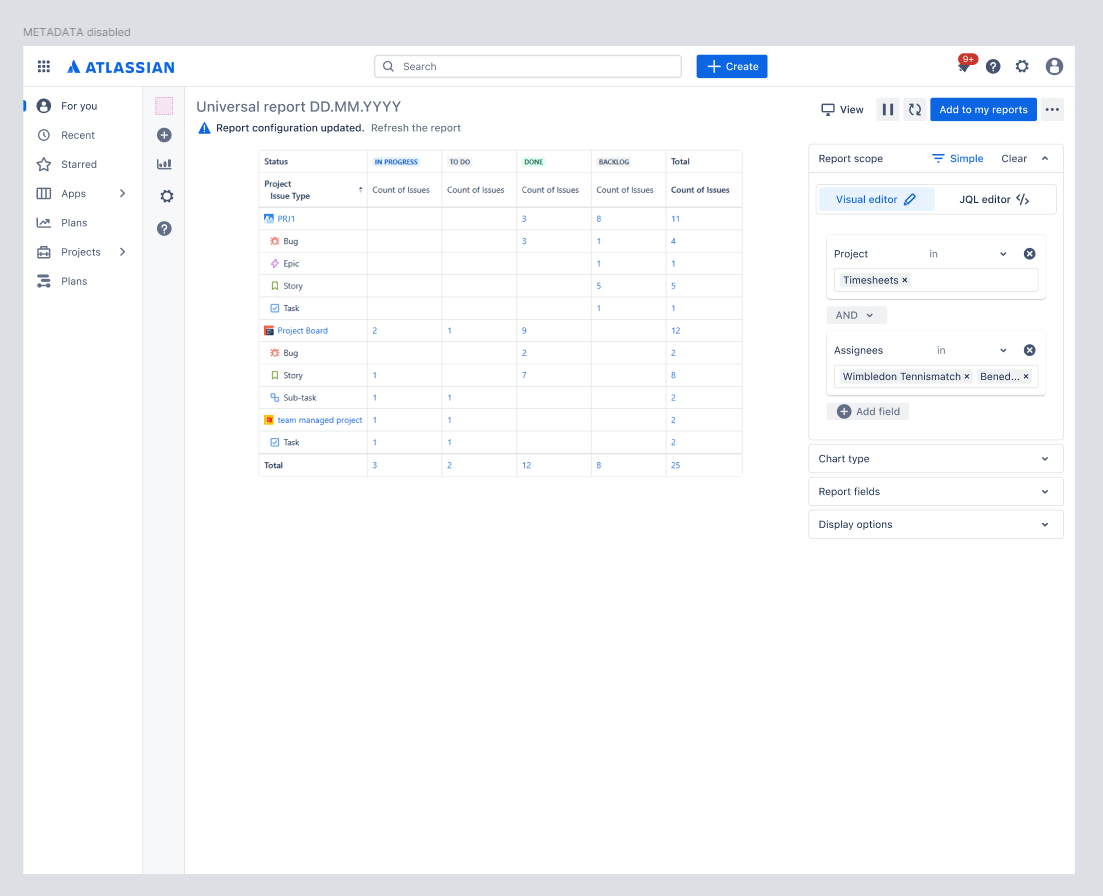This screenshot has height=896, width=1103.
Task: Open help using the question mark icon
Action: click(x=993, y=66)
